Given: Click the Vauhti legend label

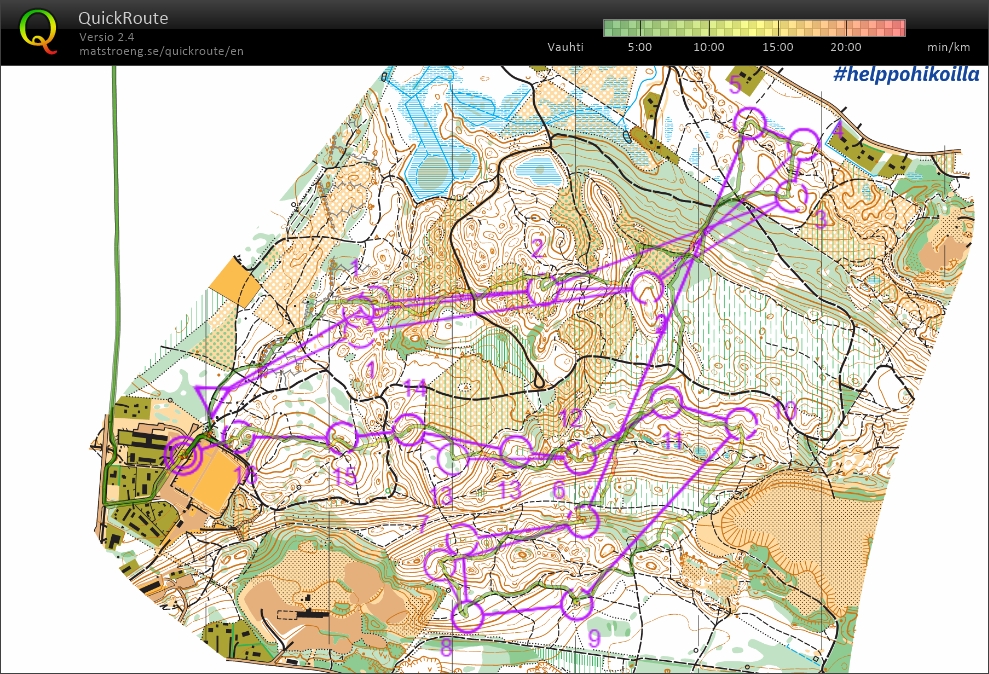Looking at the screenshot, I should [x=565, y=47].
